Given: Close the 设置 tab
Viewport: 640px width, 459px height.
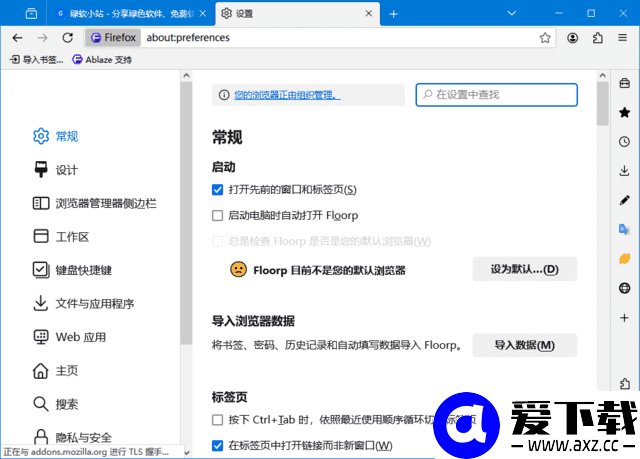Looking at the screenshot, I should coord(369,13).
